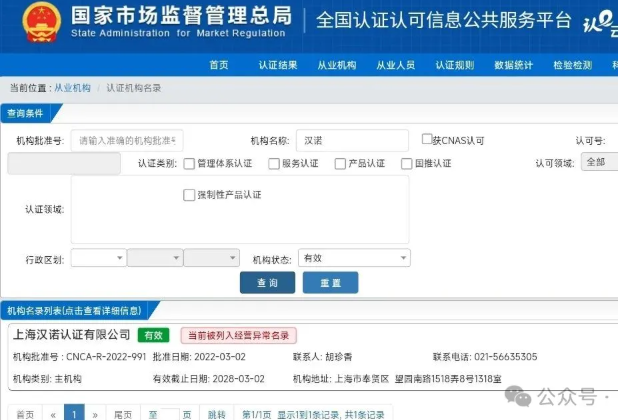Follow the 从业机构 breadcrumb link

[72, 88]
